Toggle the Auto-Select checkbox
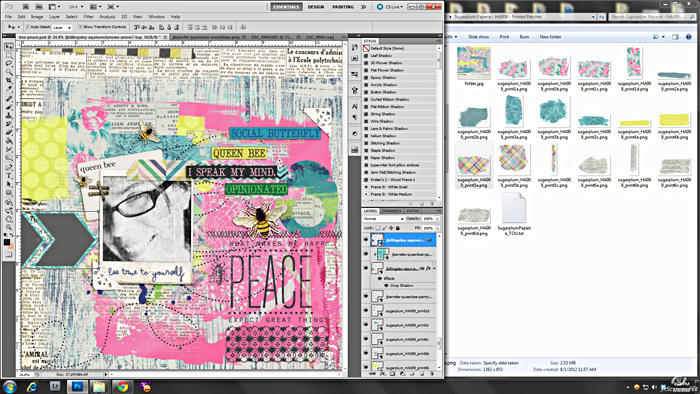Viewport: 700px width, 394px height. pyautogui.click(x=28, y=27)
